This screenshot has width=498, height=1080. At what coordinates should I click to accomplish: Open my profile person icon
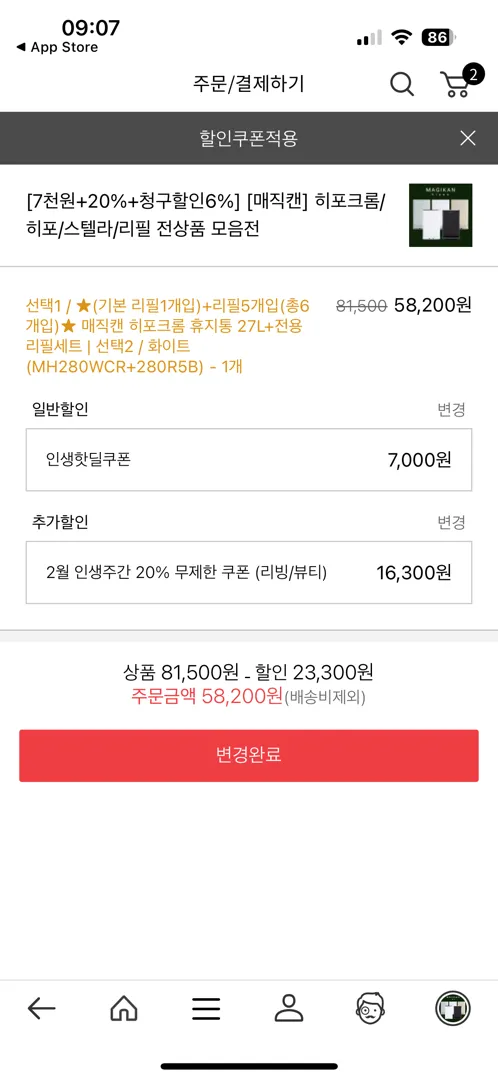pyautogui.click(x=289, y=1008)
